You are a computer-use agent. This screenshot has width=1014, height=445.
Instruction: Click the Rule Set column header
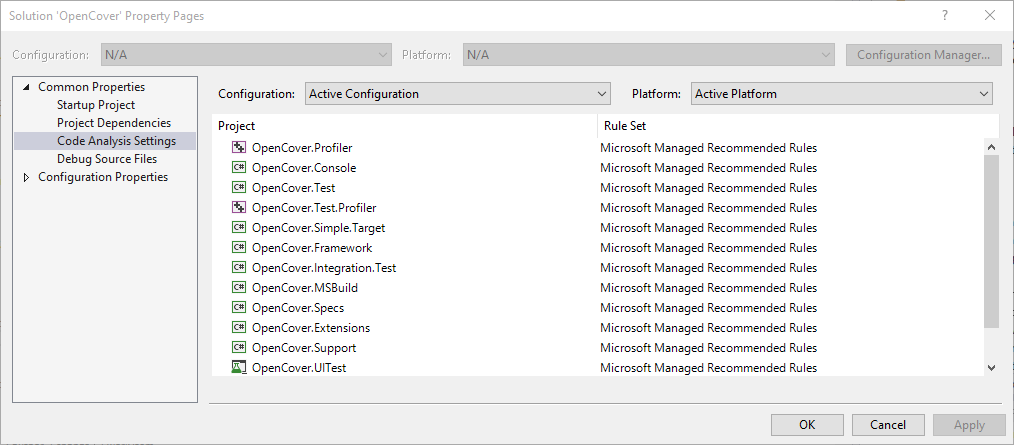798,126
